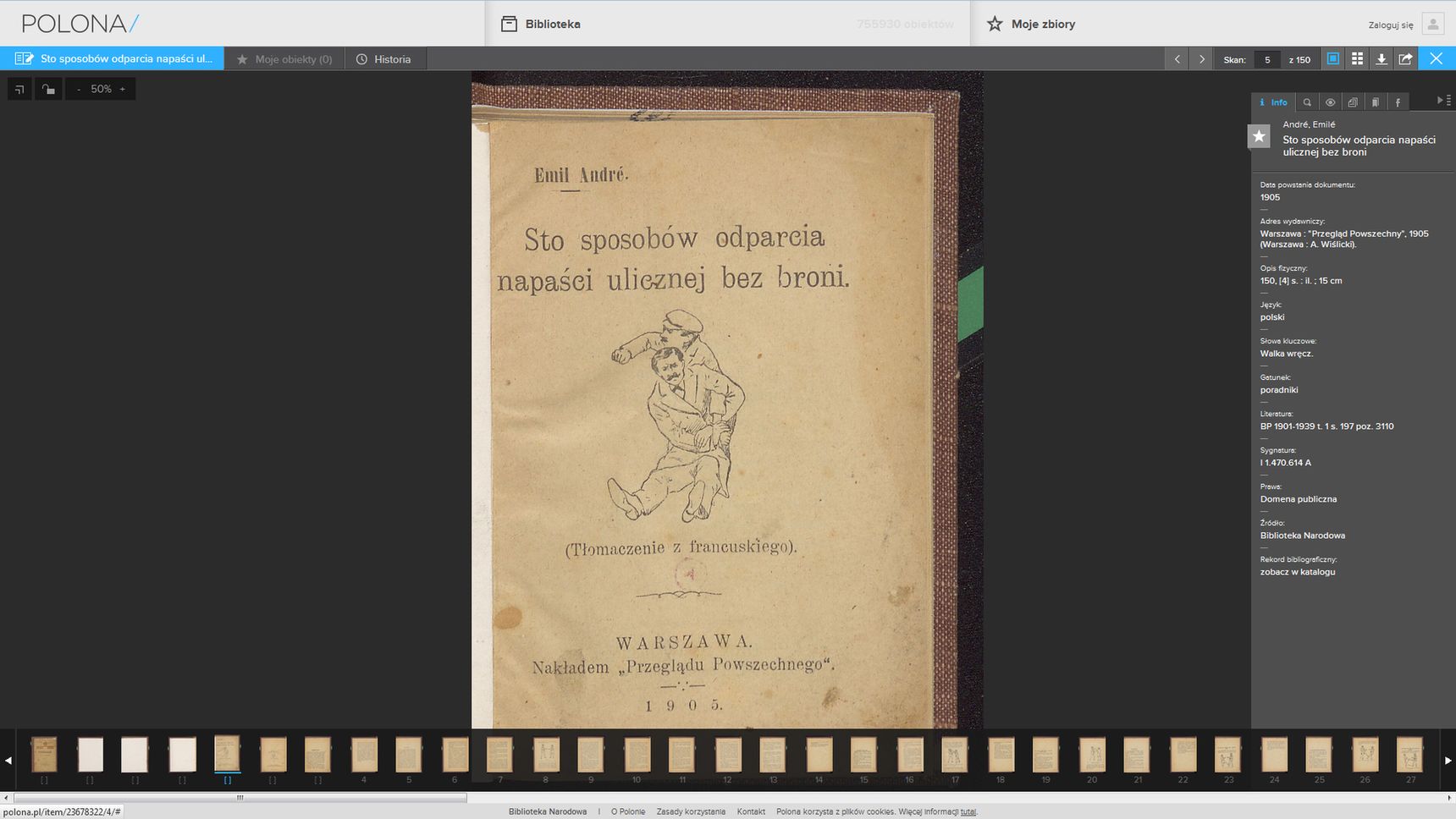Select the page 8 thumbnail
Viewport: 1456px width, 819px height.
coord(546,754)
